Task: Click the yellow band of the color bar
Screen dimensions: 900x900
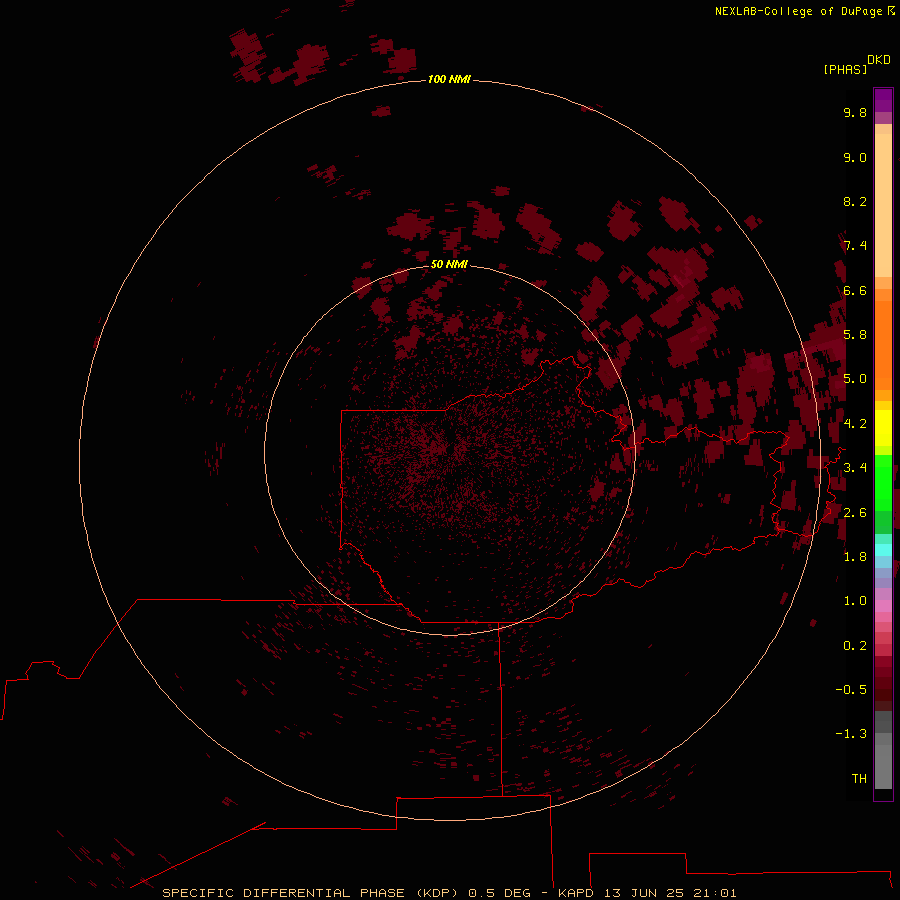Action: click(x=883, y=428)
